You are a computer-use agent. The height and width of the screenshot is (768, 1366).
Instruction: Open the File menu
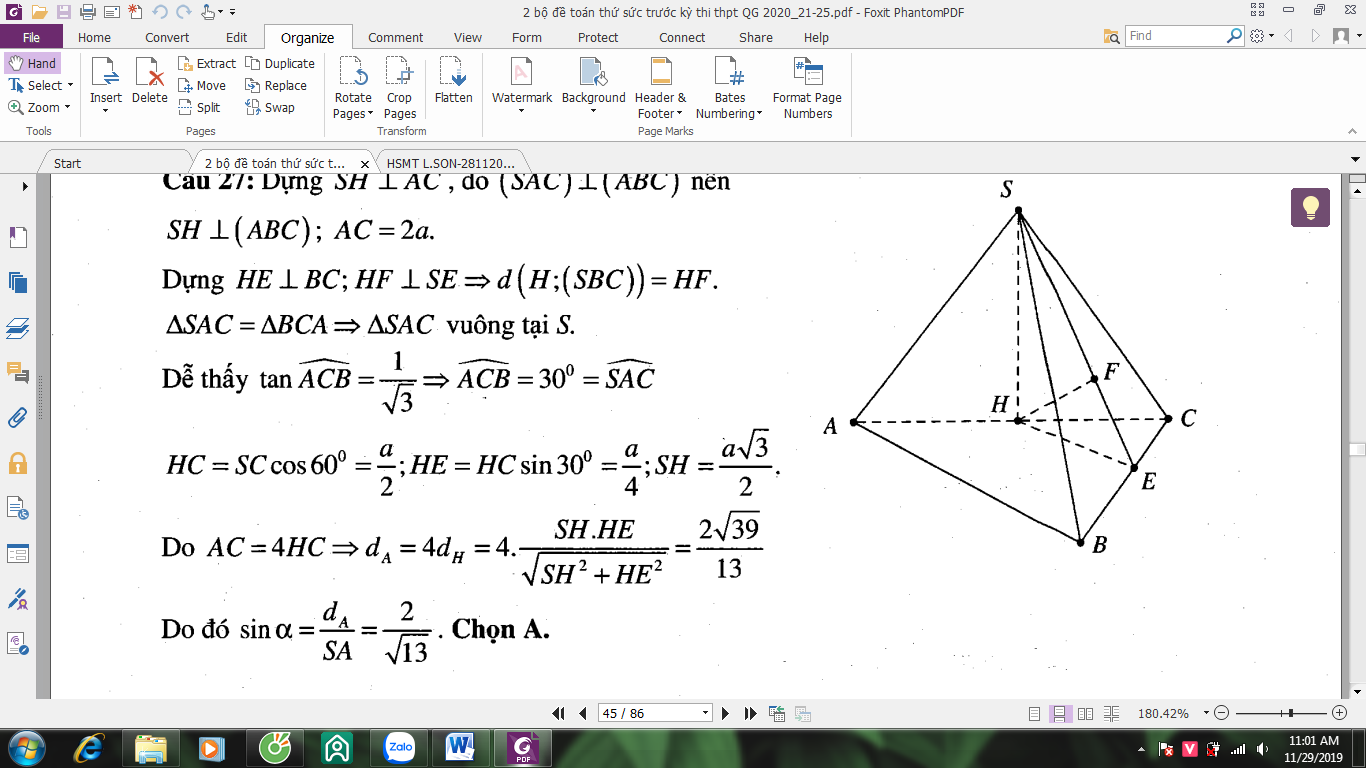tap(31, 37)
